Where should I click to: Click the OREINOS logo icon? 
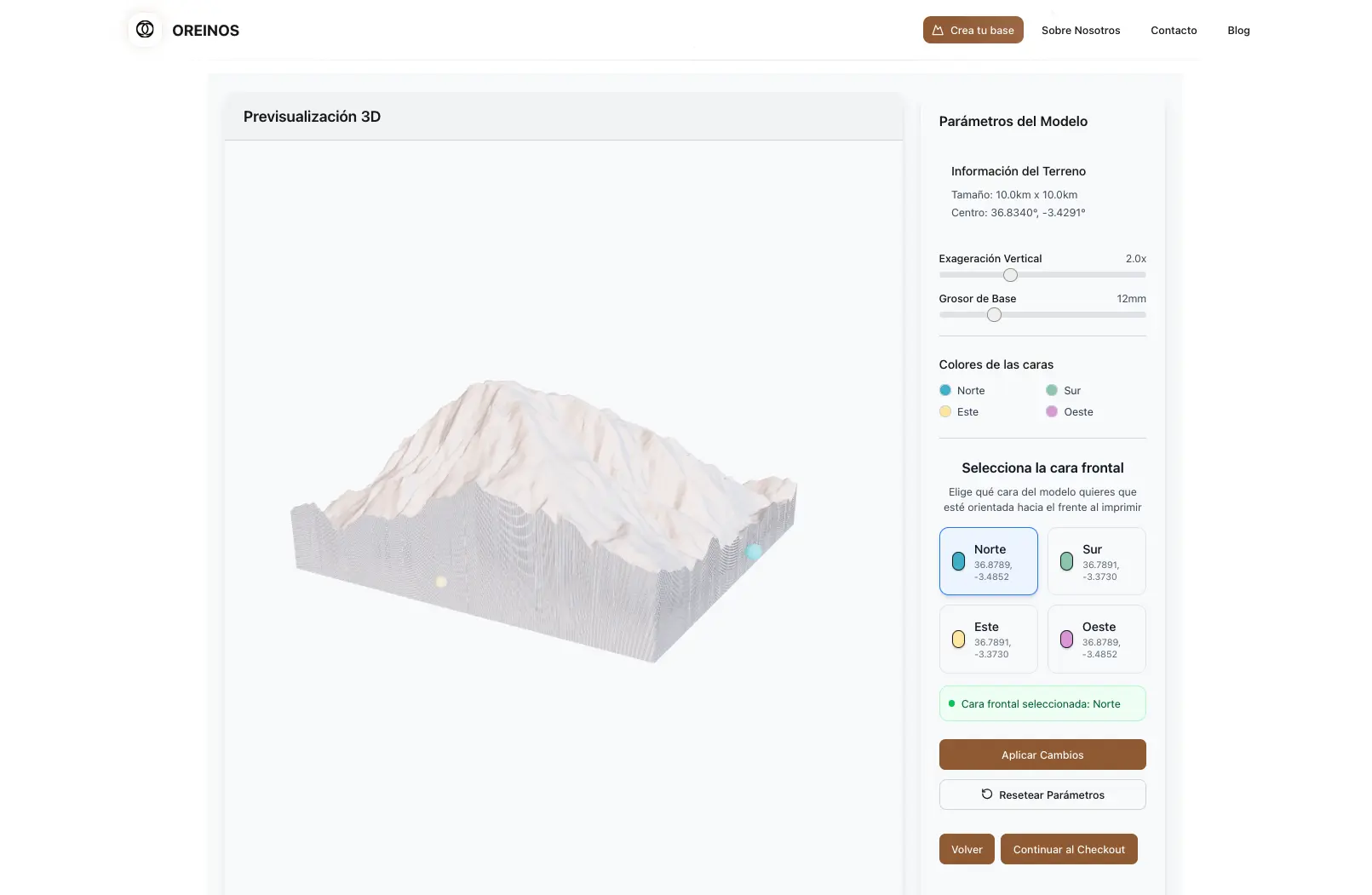pyautogui.click(x=145, y=30)
